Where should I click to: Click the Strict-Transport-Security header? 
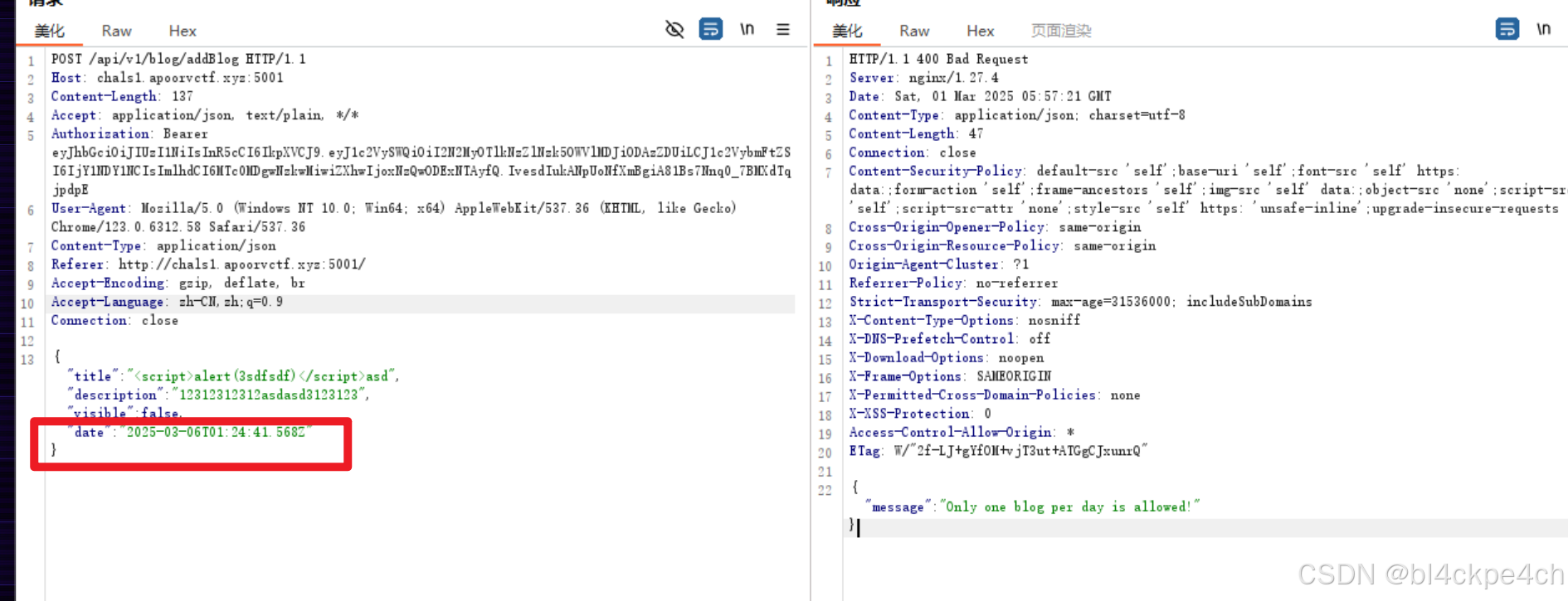1080,302
